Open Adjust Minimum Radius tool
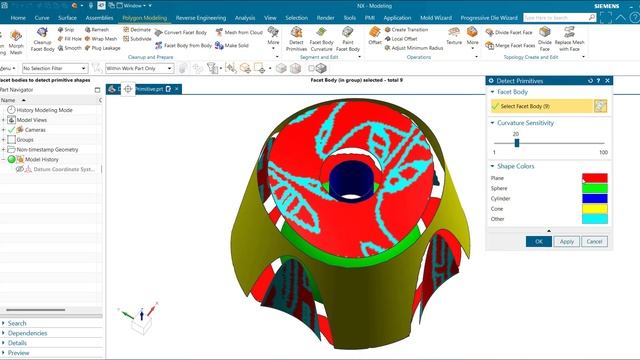Screen dimensions: 640x360 pyautogui.click(x=413, y=48)
